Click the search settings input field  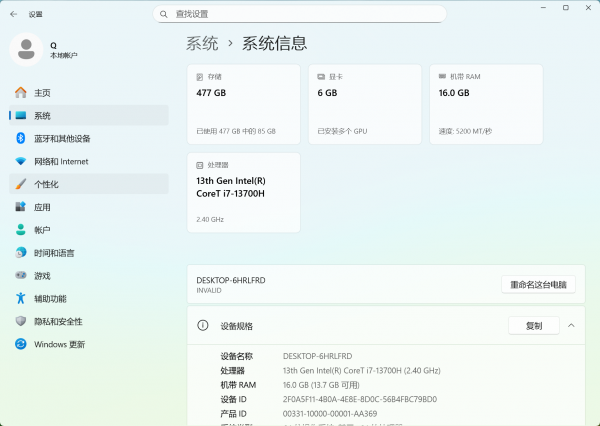coord(300,14)
